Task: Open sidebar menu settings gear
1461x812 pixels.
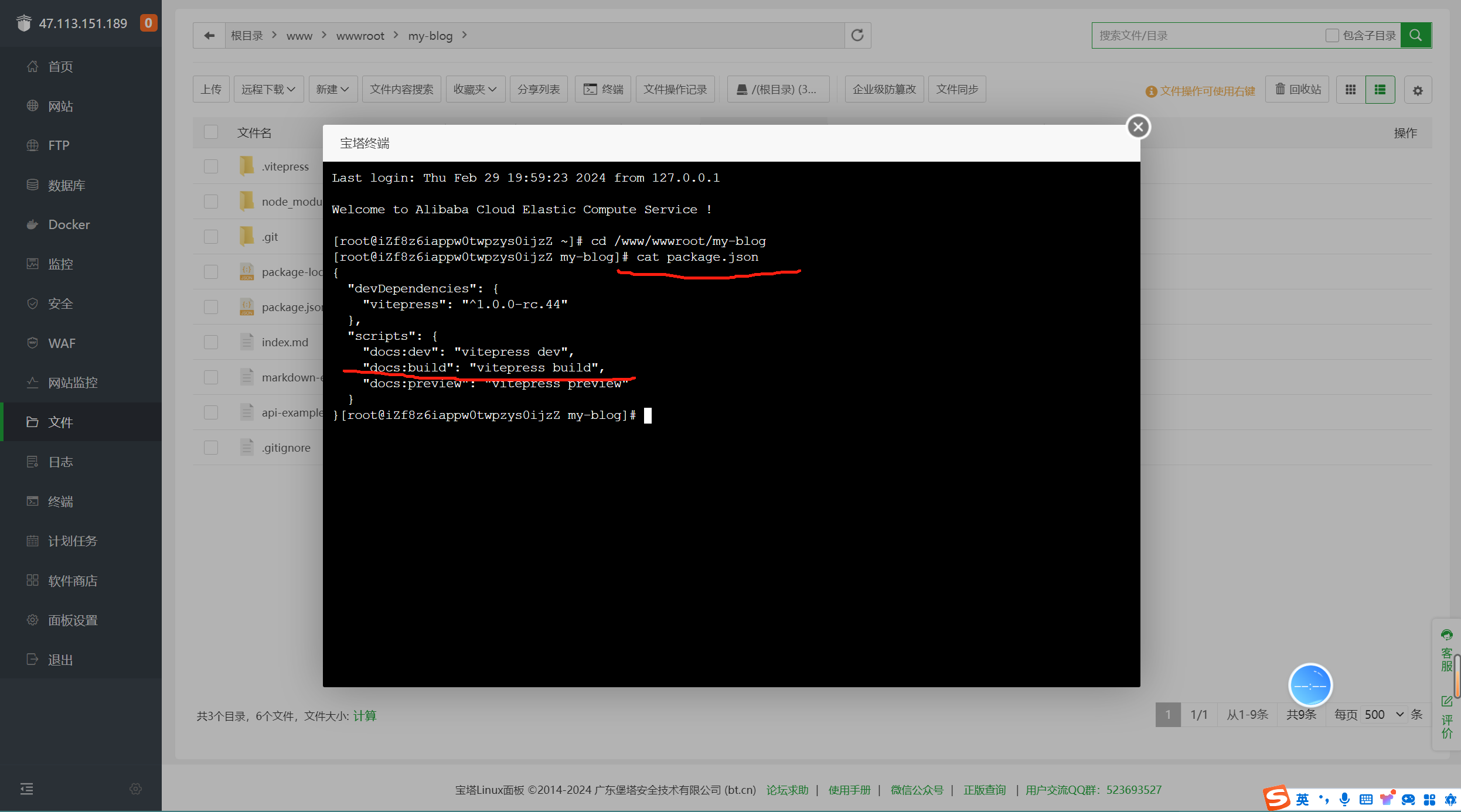Action: click(x=136, y=789)
